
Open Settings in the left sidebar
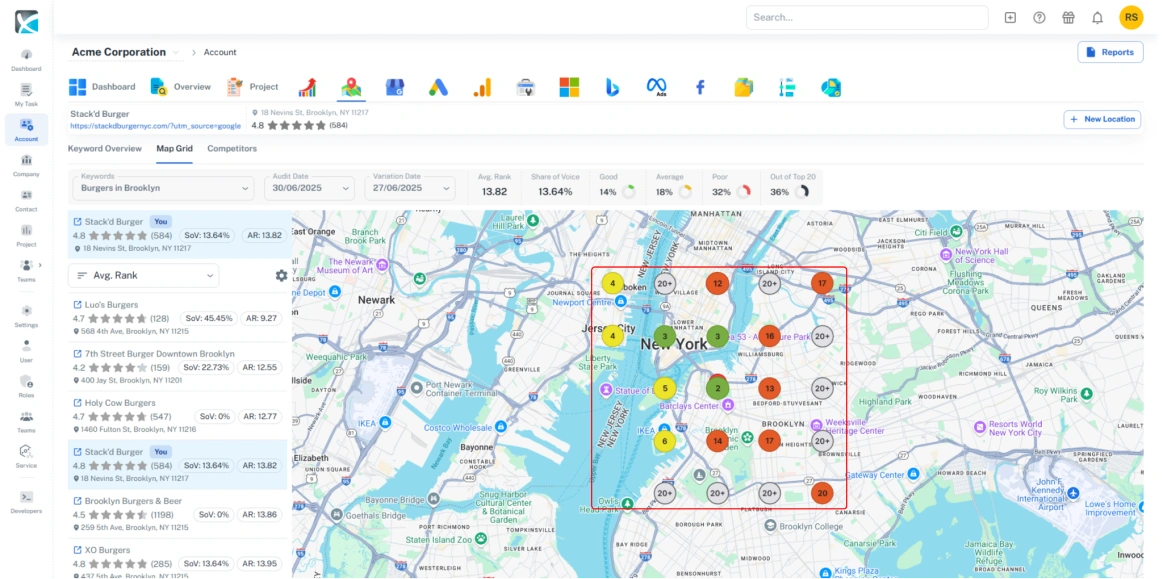coord(26,316)
